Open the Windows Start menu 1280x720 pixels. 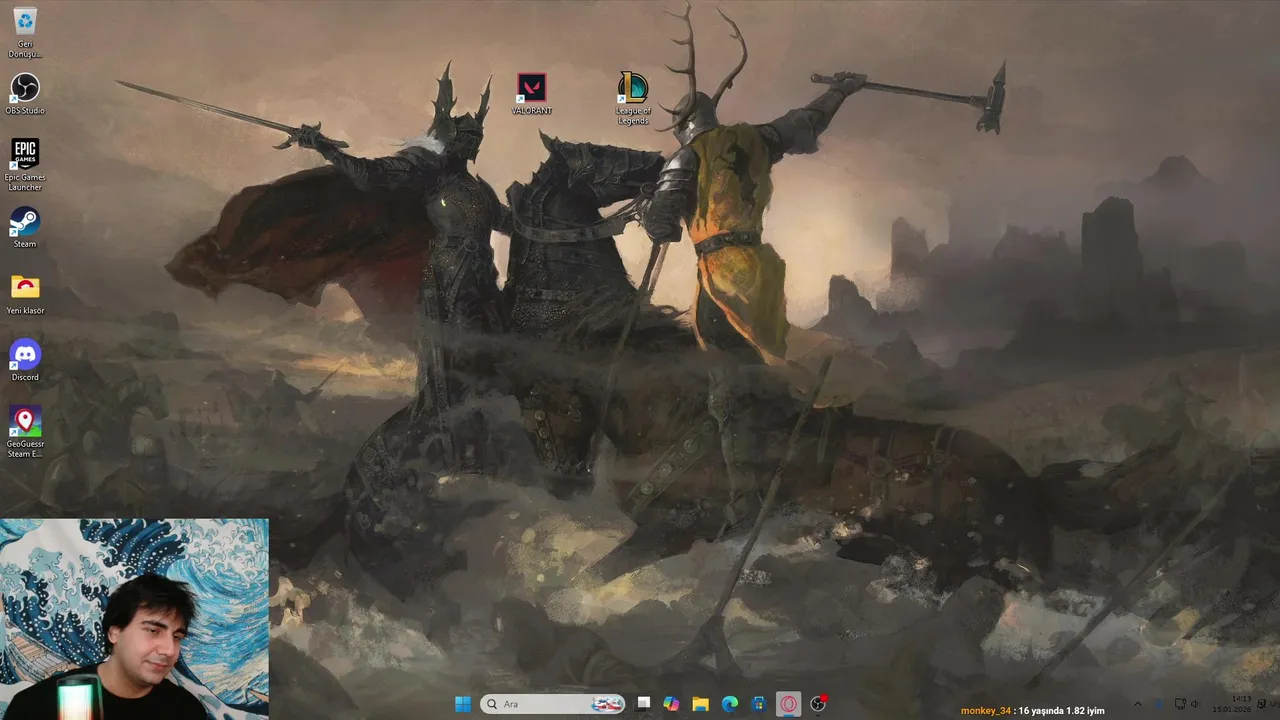(x=463, y=704)
